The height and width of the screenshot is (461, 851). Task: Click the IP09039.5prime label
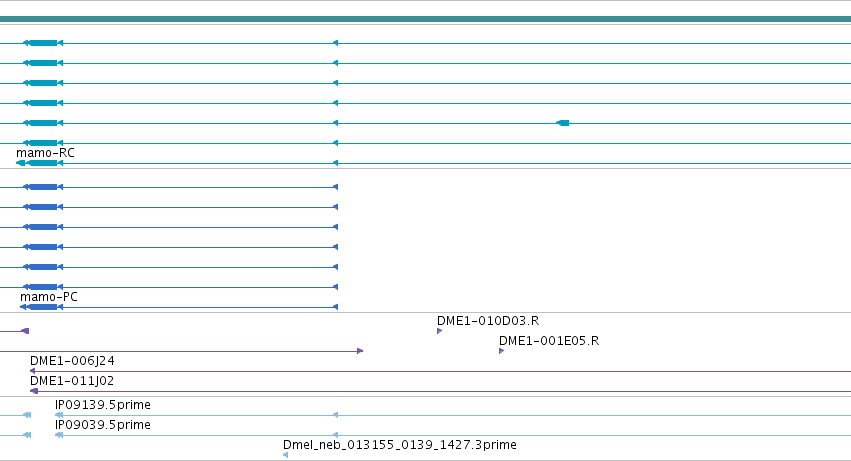tap(103, 425)
